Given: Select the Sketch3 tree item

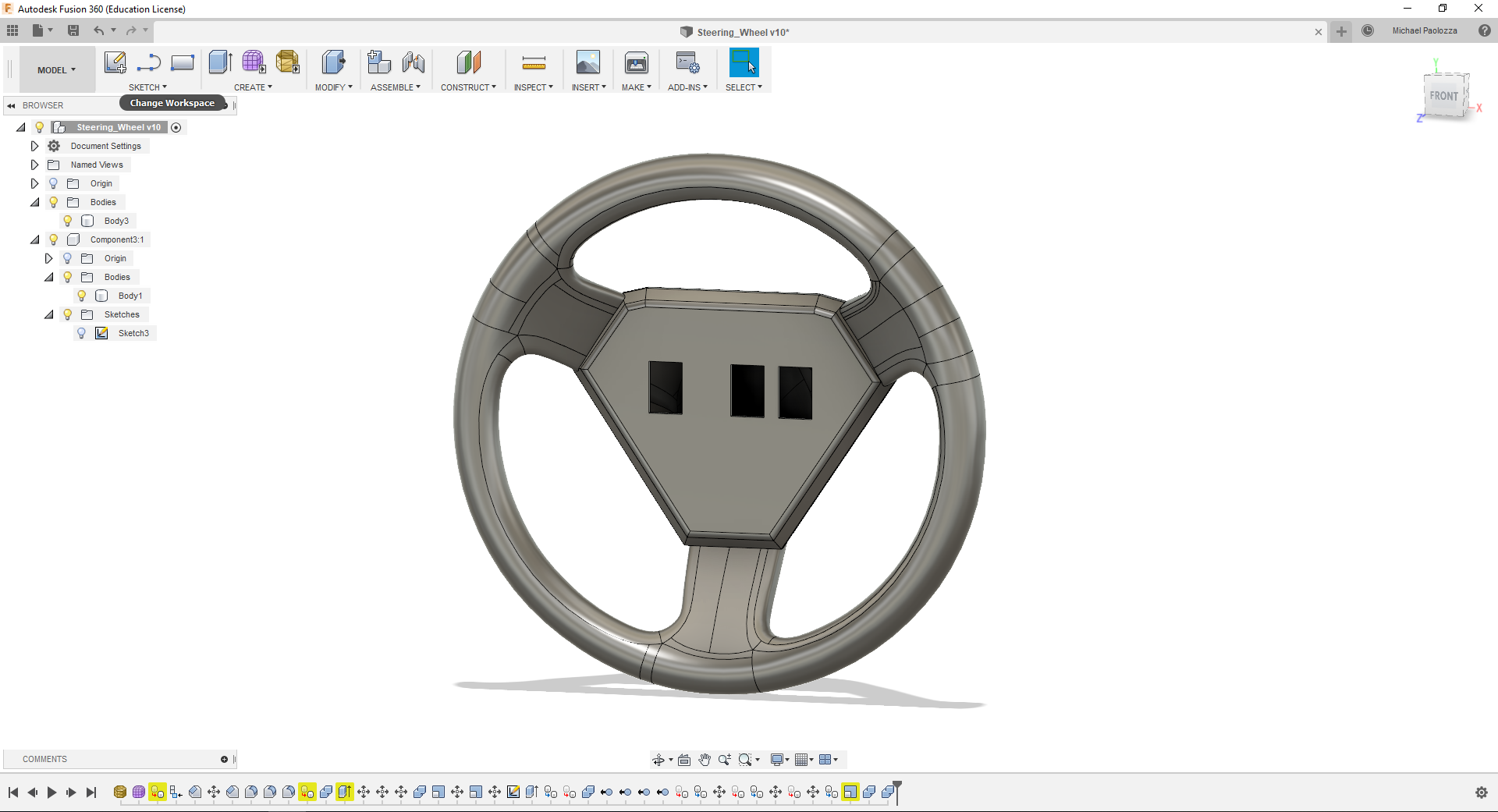Looking at the screenshot, I should [133, 333].
